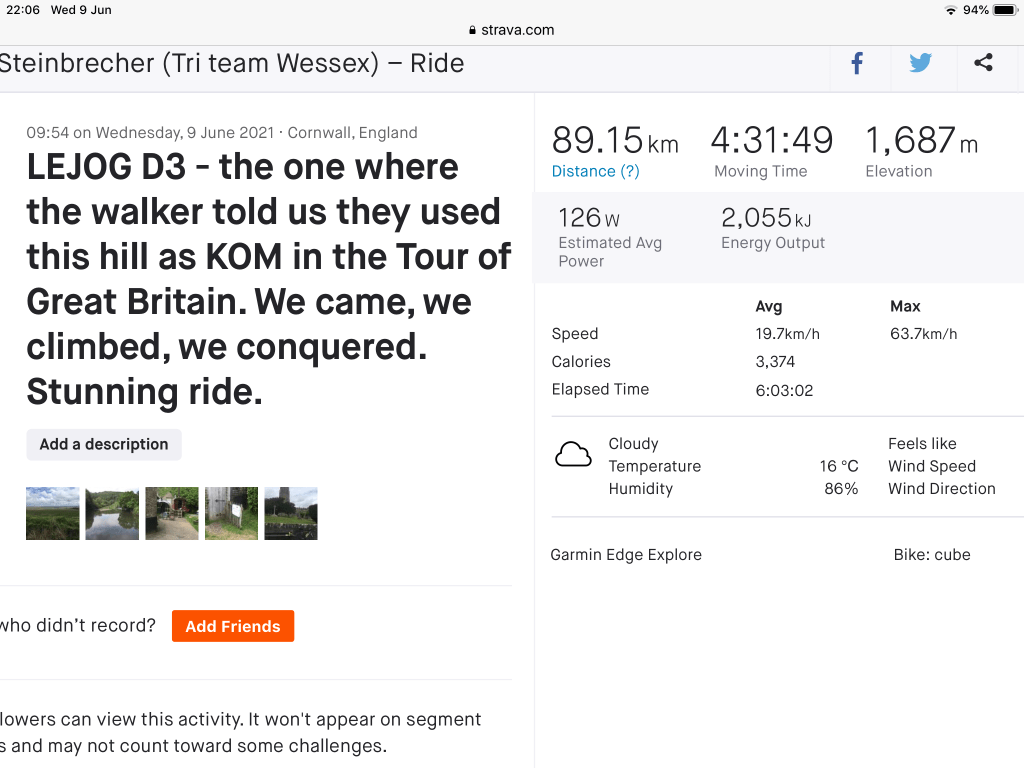View the second photo of the river
This screenshot has height=768, width=1024.
[112, 513]
